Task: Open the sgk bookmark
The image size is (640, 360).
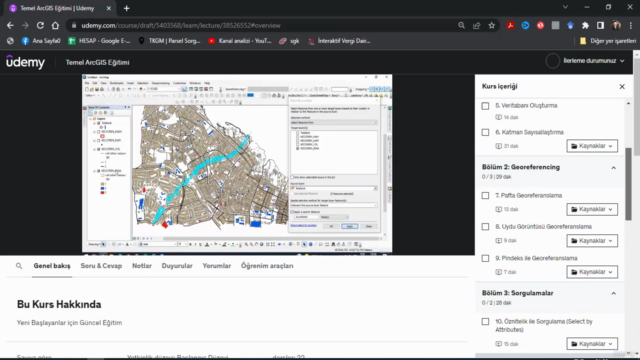Action: click(x=289, y=41)
